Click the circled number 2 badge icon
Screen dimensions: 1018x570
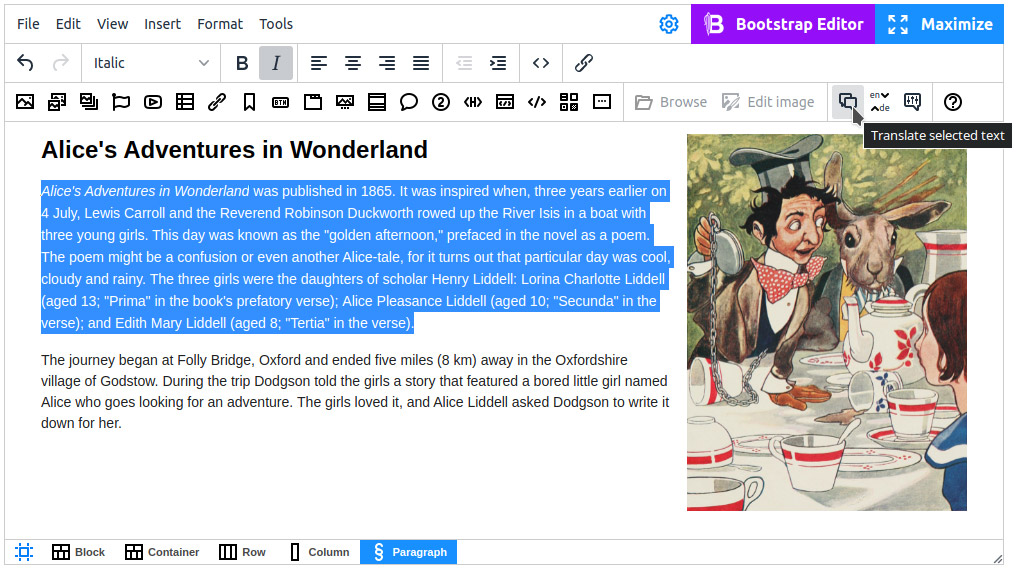441,102
